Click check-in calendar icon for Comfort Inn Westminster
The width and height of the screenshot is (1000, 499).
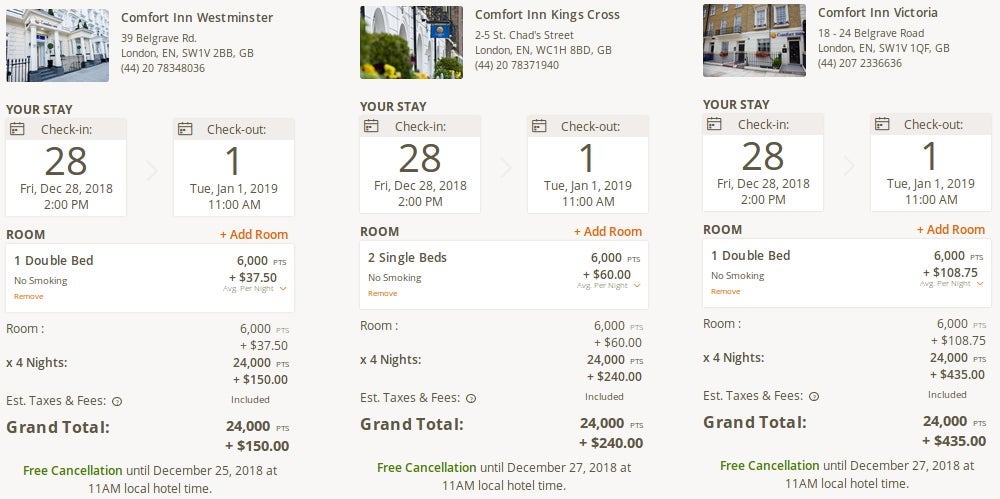16,129
